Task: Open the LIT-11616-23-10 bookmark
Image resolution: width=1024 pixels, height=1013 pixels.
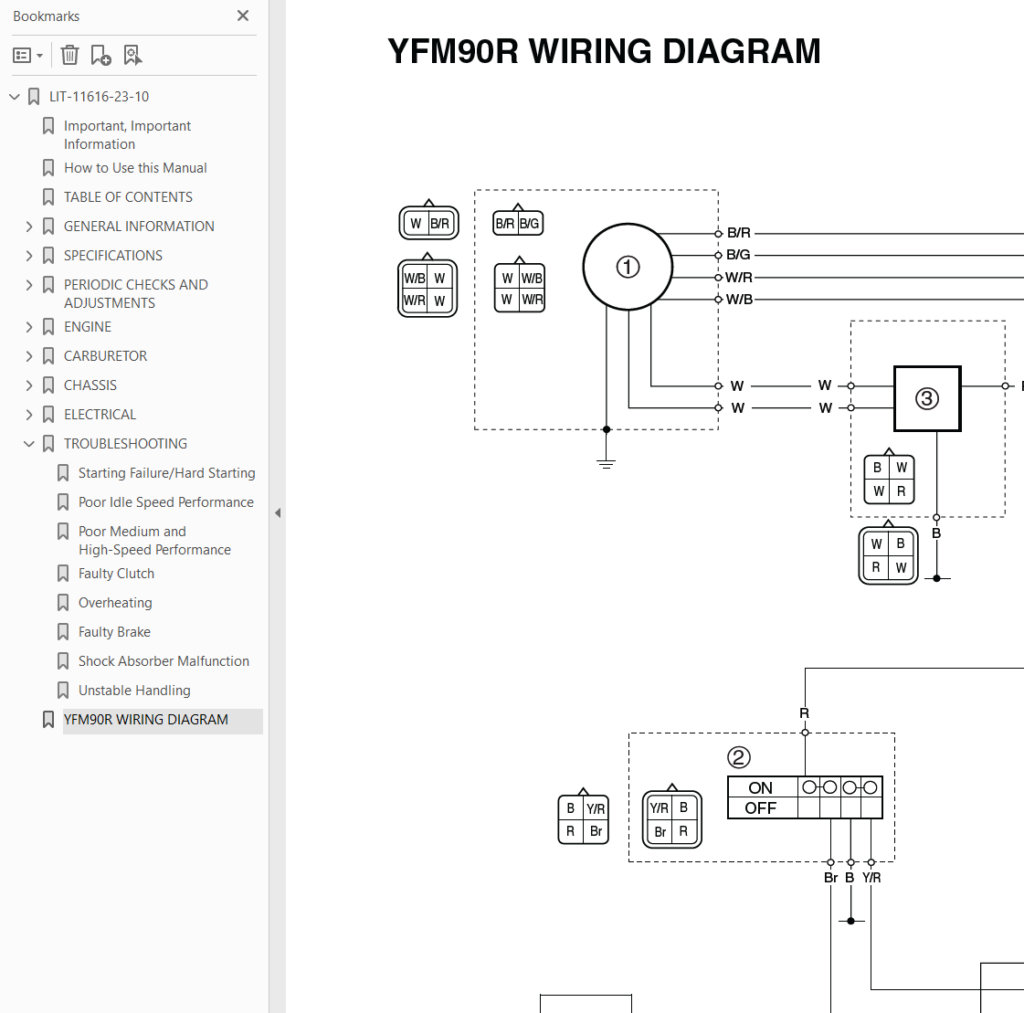Action: point(99,97)
